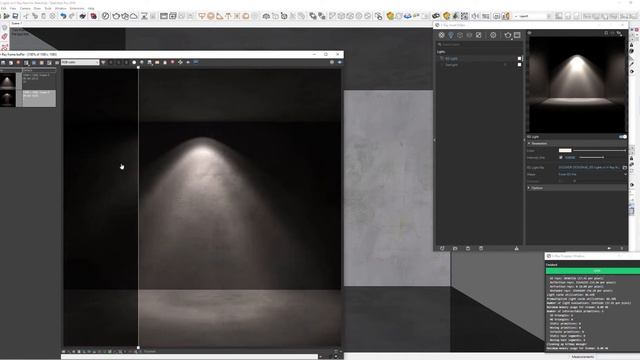
Task: Open Materials category in Asset Editor
Action: click(x=441, y=35)
